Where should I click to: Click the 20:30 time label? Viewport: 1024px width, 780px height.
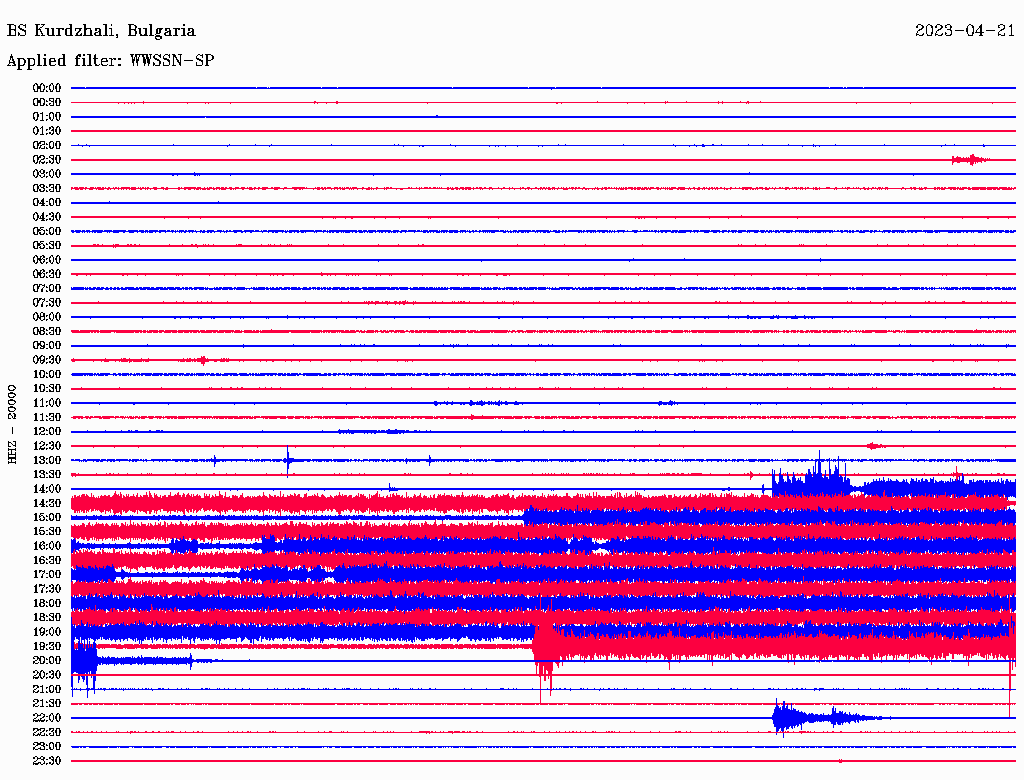pos(47,675)
